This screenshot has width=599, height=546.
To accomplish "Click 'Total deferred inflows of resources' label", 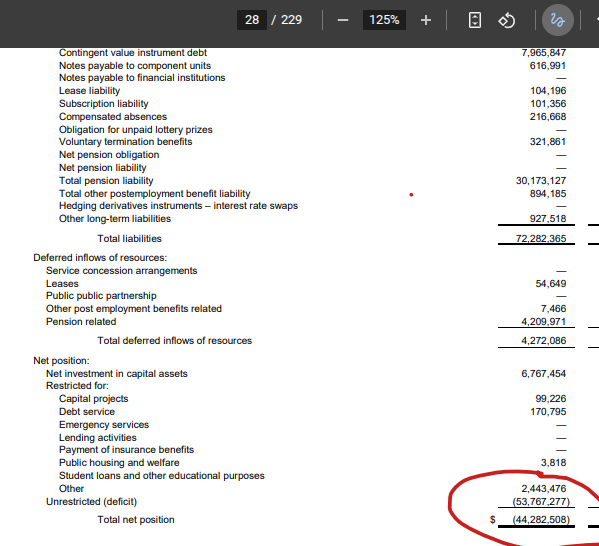I will (175, 341).
